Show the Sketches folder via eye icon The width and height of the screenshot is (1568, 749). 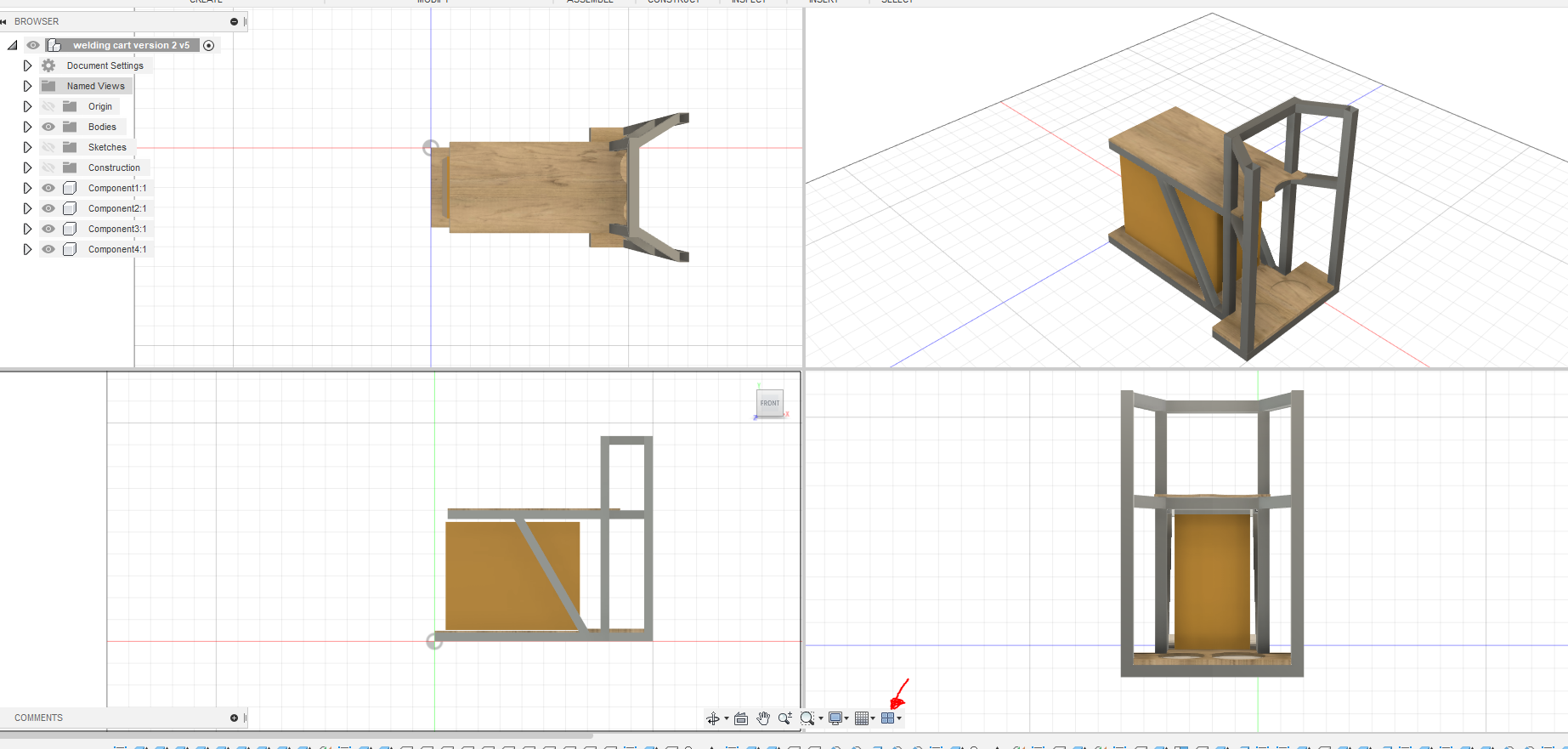[48, 147]
